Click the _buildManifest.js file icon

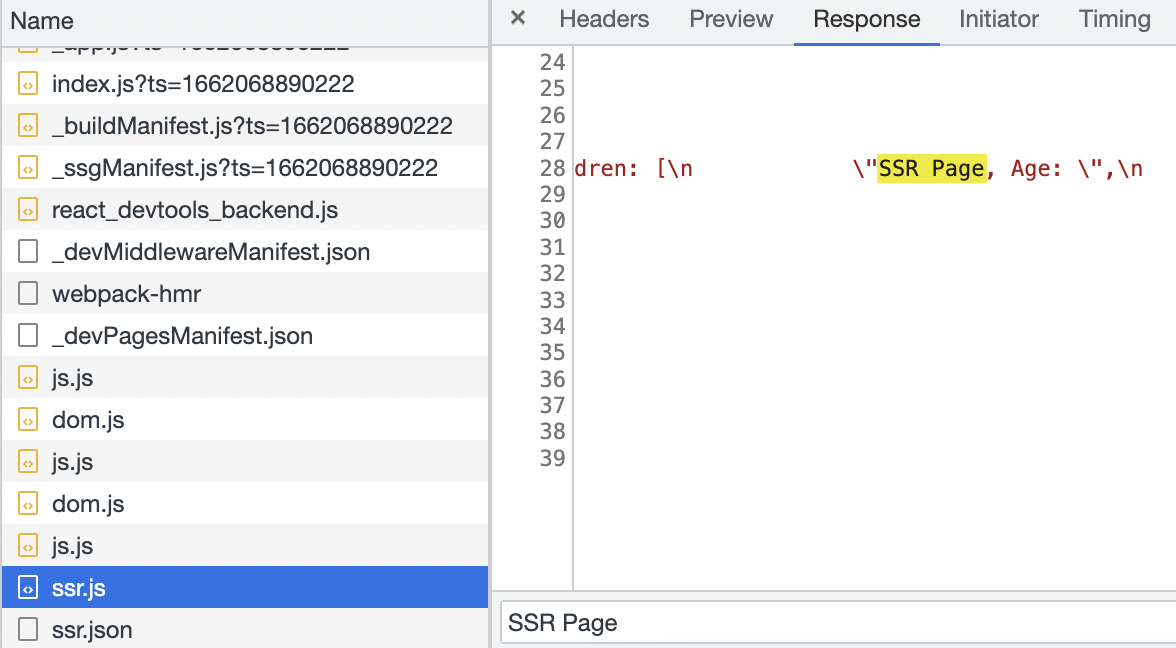[x=29, y=126]
